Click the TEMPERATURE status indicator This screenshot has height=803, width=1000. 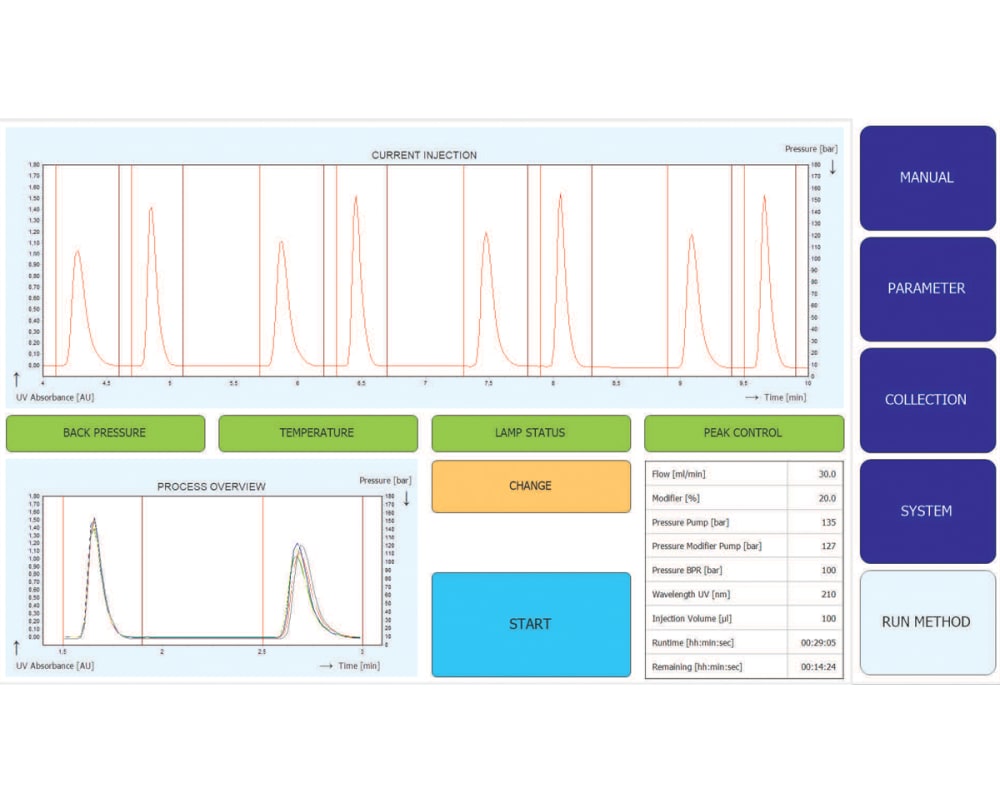coord(317,433)
